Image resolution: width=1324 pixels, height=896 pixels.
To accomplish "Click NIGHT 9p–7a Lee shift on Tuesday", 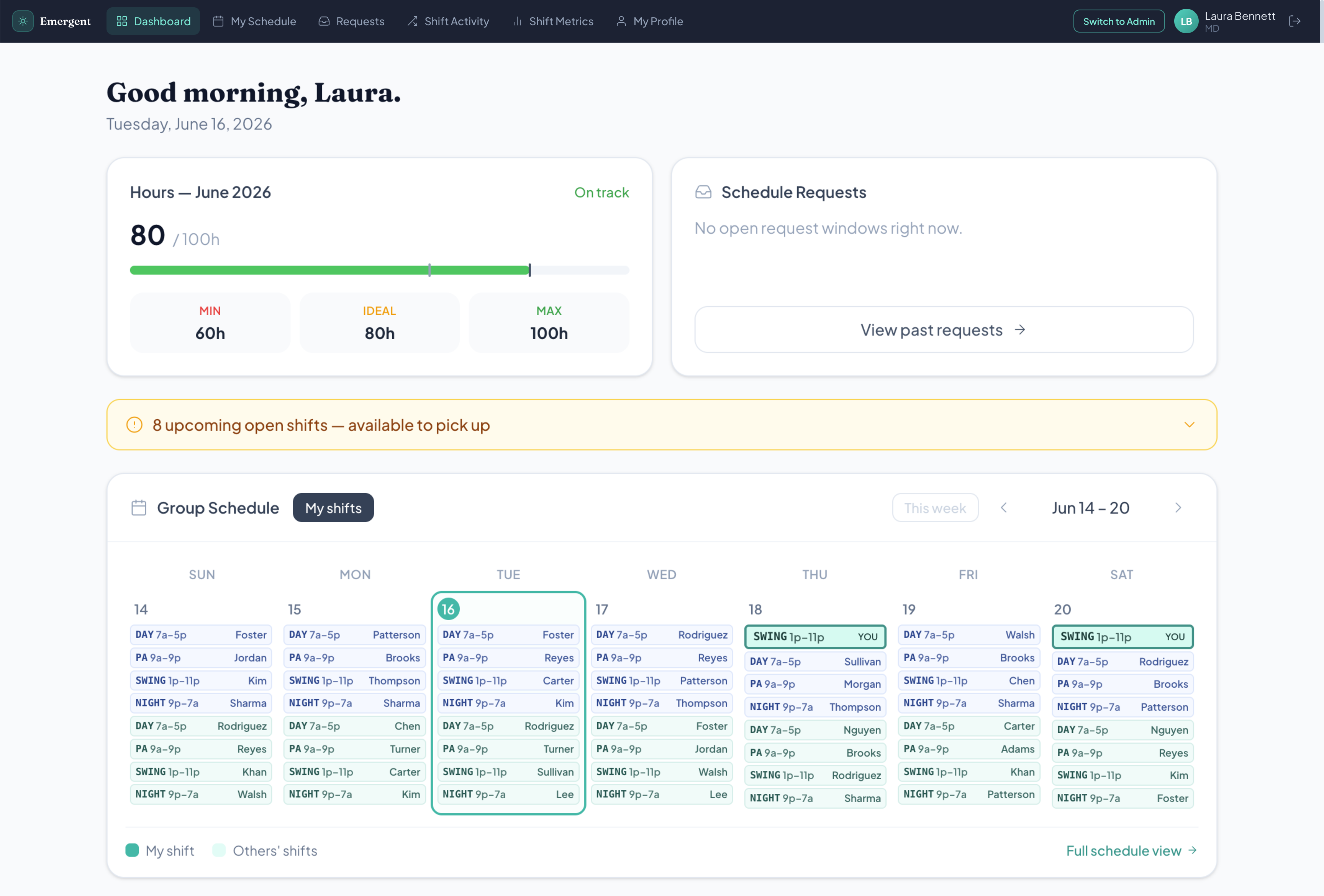I will point(508,794).
